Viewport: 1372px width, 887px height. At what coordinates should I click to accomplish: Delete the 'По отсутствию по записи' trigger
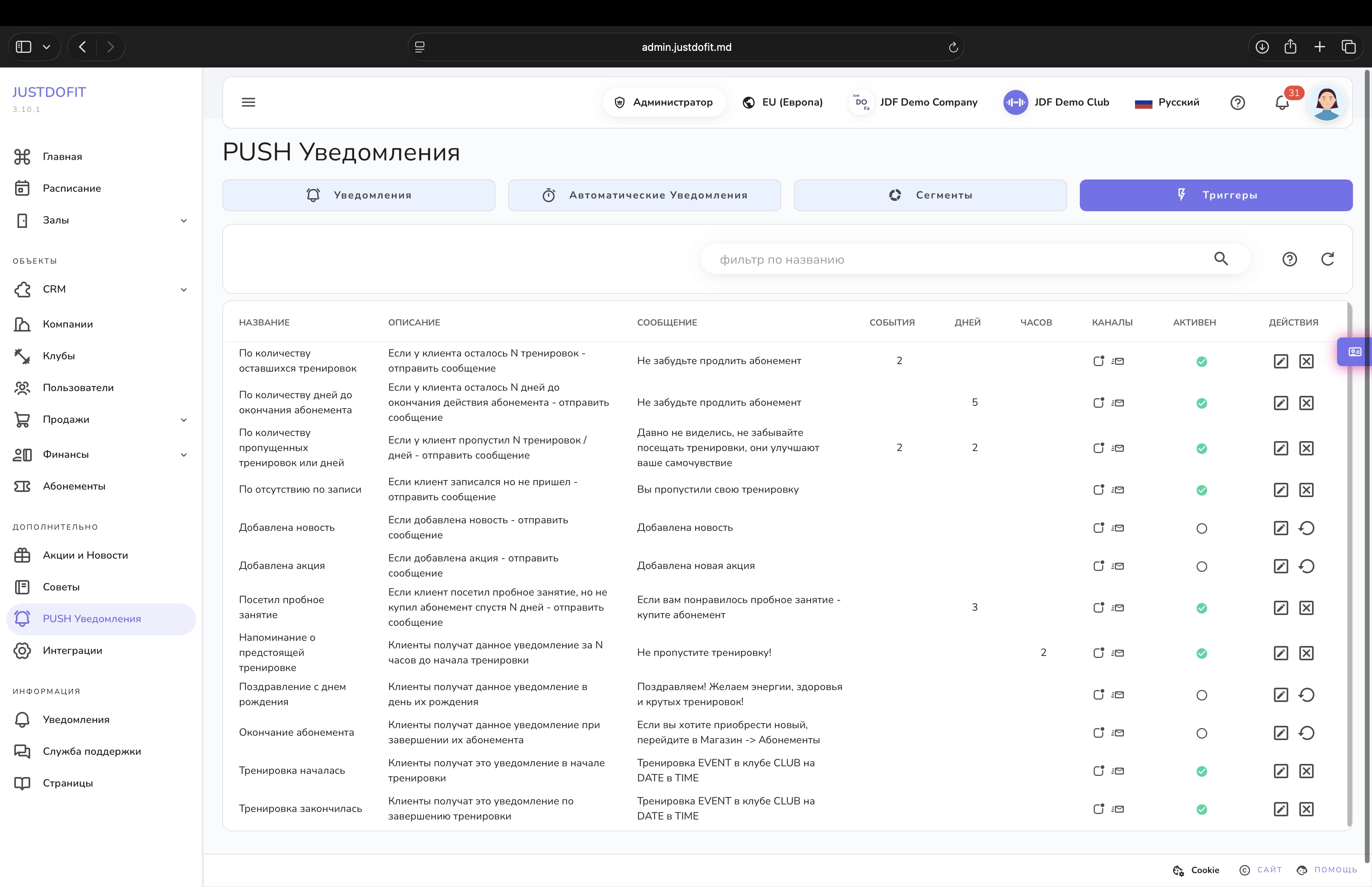coord(1306,490)
